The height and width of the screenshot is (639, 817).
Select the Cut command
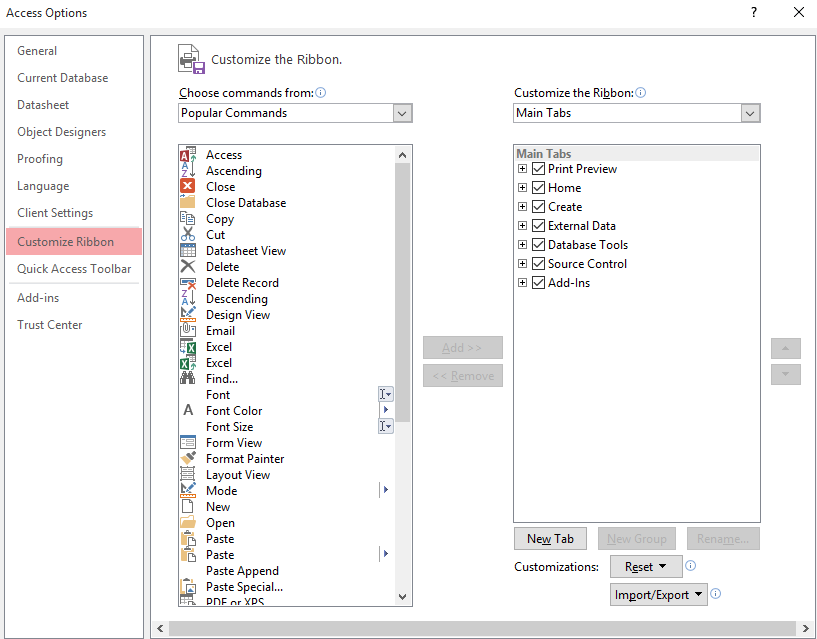coord(218,234)
